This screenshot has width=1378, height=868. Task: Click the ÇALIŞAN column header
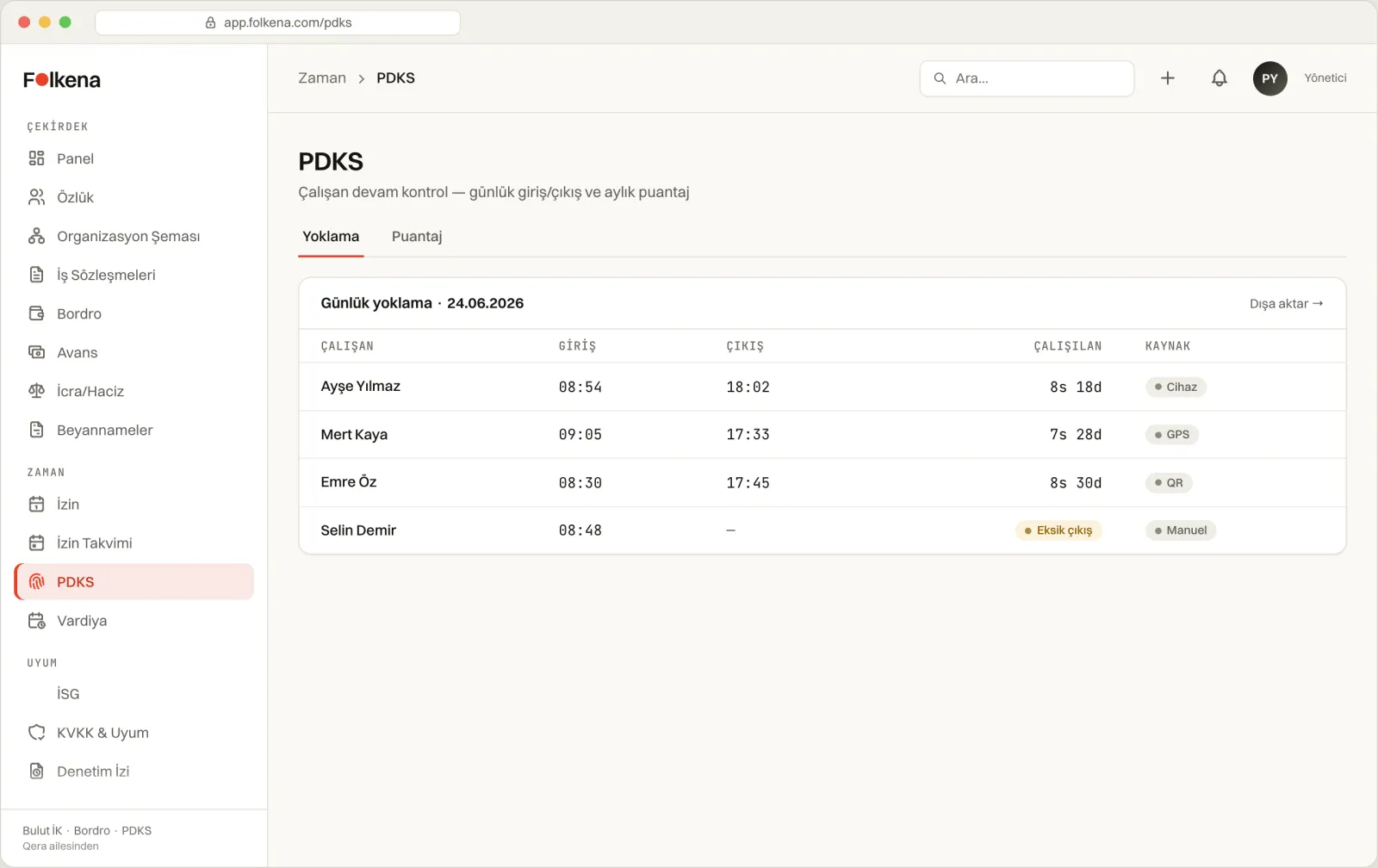point(347,346)
